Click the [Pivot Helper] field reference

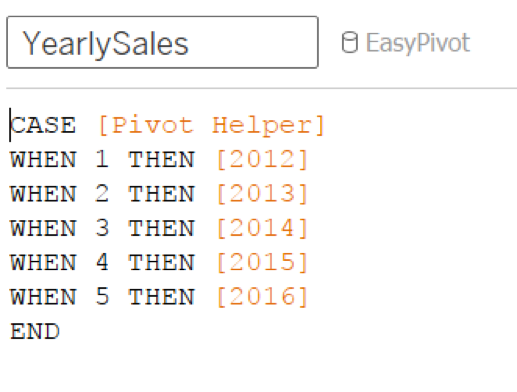pos(211,126)
